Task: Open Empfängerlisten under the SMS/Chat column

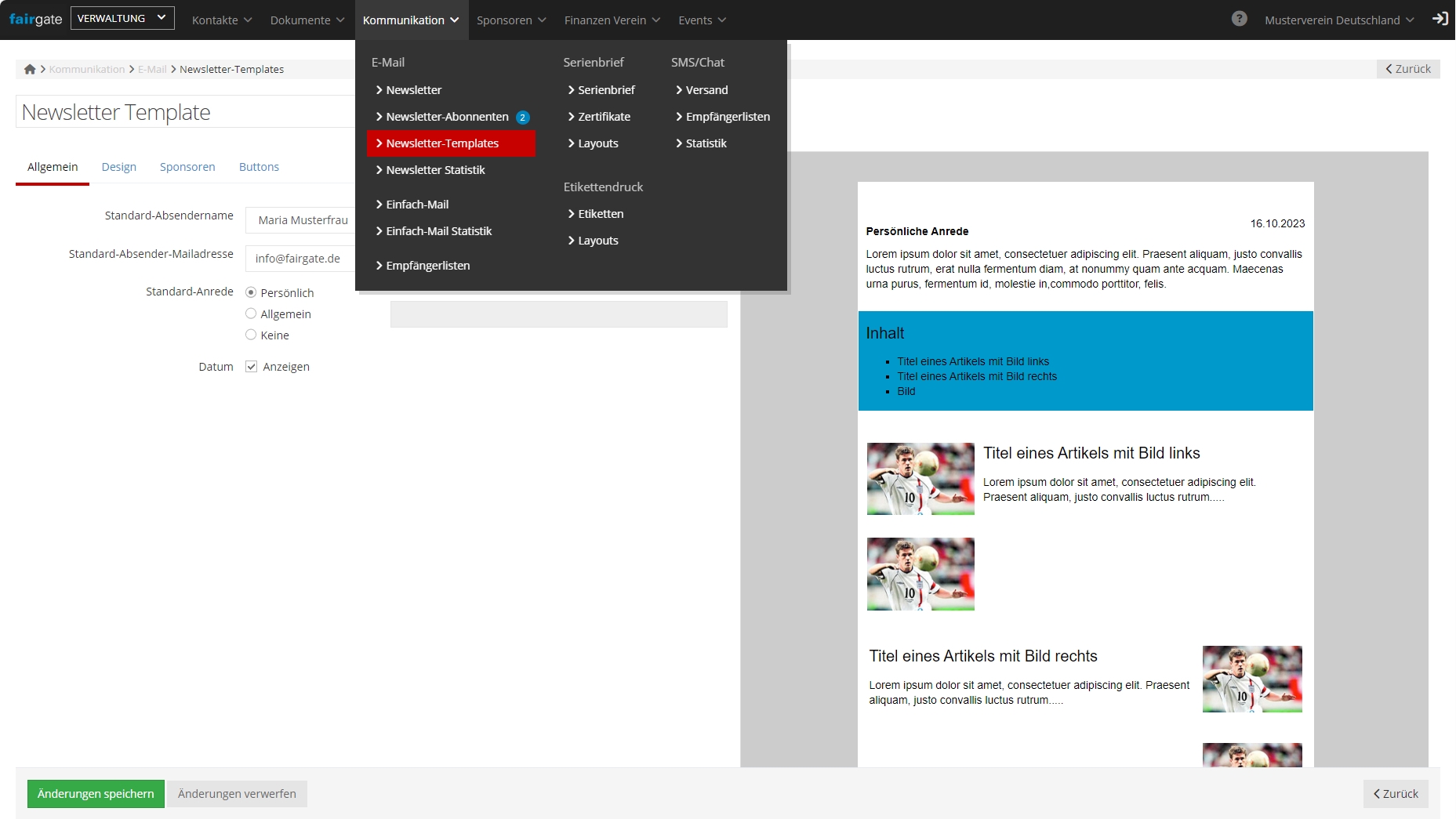Action: point(723,117)
